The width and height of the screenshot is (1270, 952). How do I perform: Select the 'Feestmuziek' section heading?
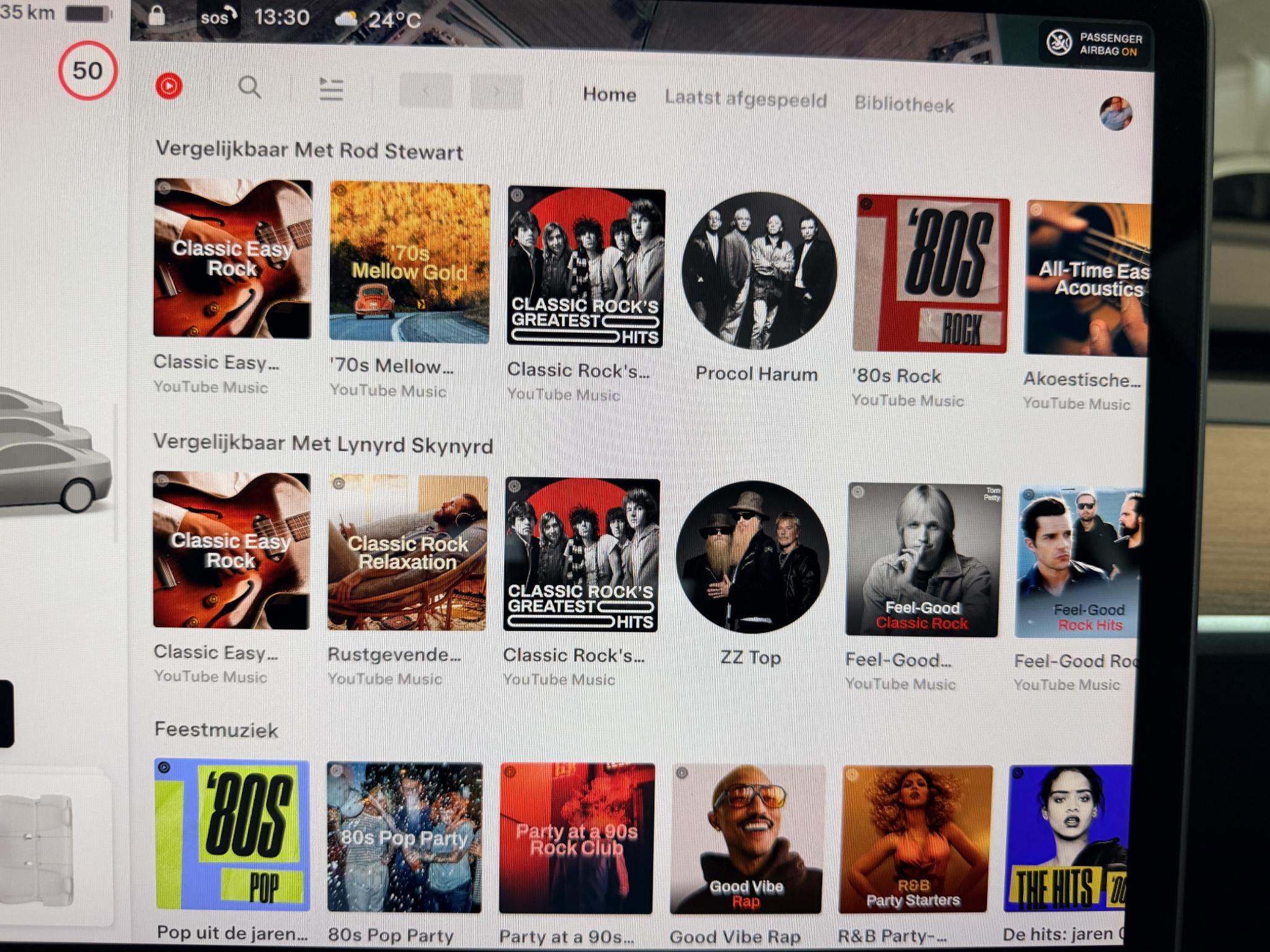coord(216,729)
